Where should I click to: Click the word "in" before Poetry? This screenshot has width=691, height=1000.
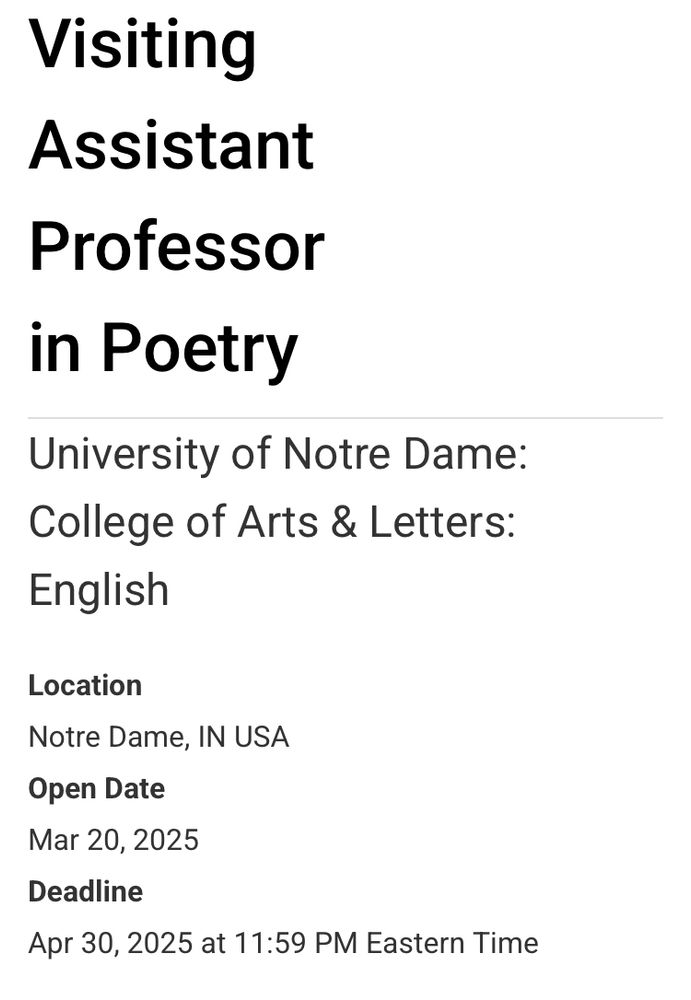54,347
